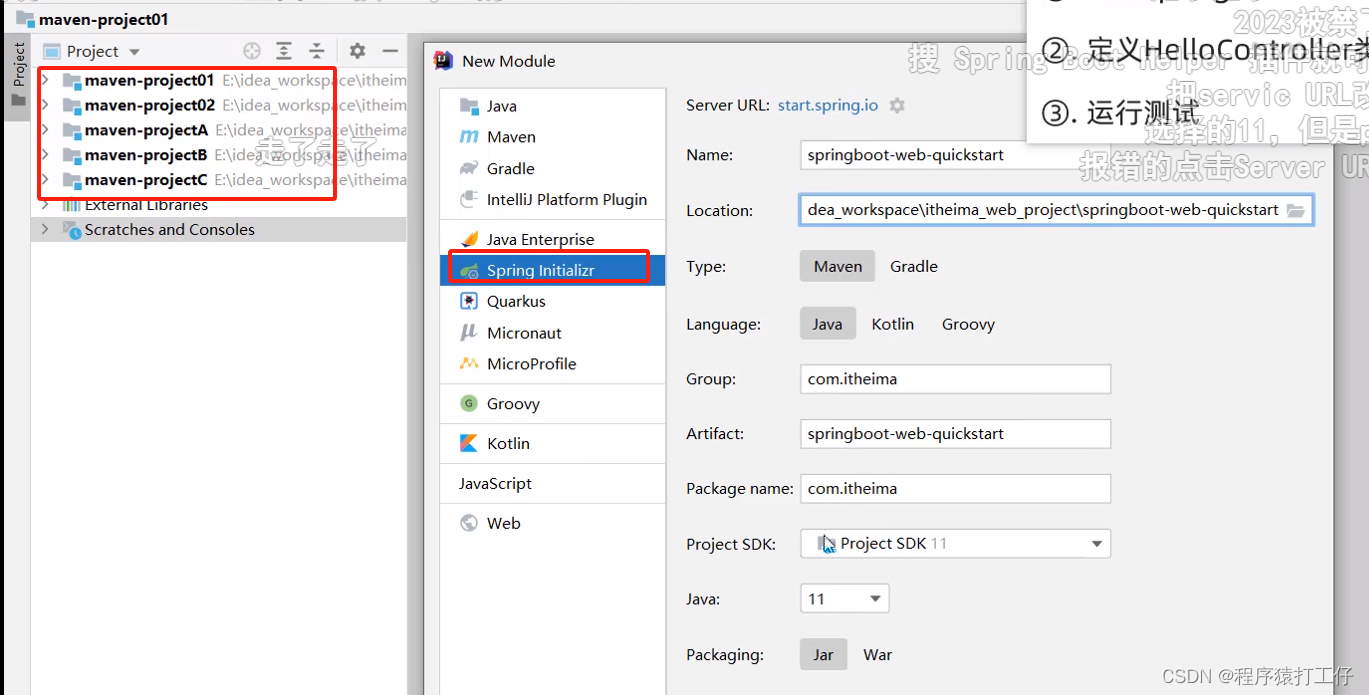Click the Kotlin icon in module list
This screenshot has width=1369, height=695.
(x=468, y=443)
